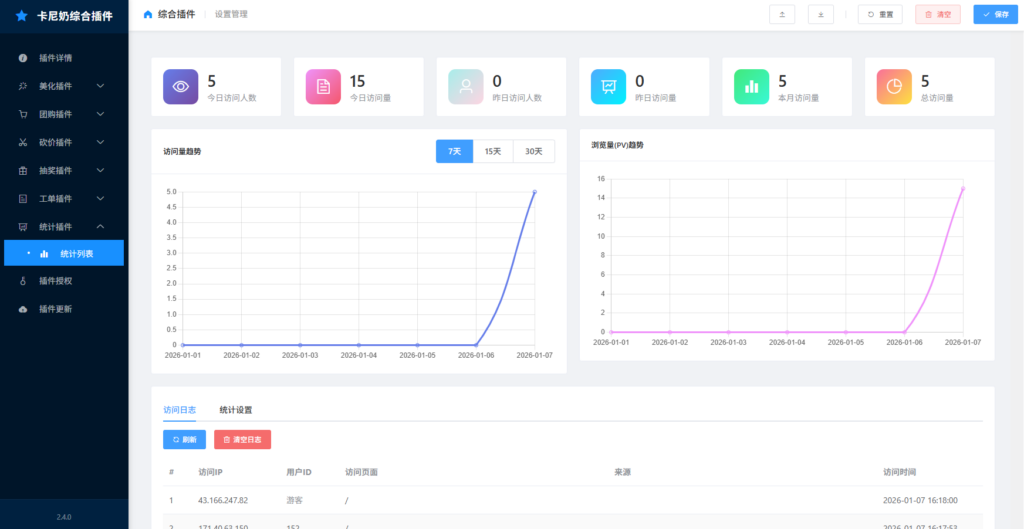1024x529 pixels.
Task: Click the blue 保存 button
Action: coord(997,14)
